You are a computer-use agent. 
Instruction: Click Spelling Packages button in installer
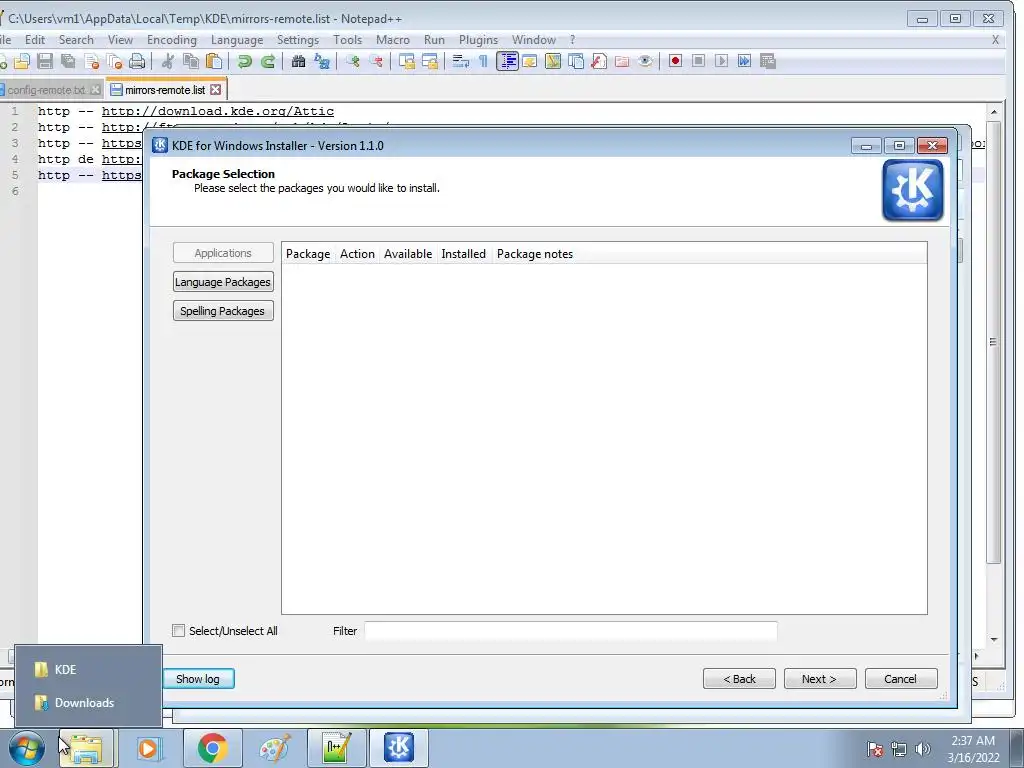pyautogui.click(x=223, y=311)
